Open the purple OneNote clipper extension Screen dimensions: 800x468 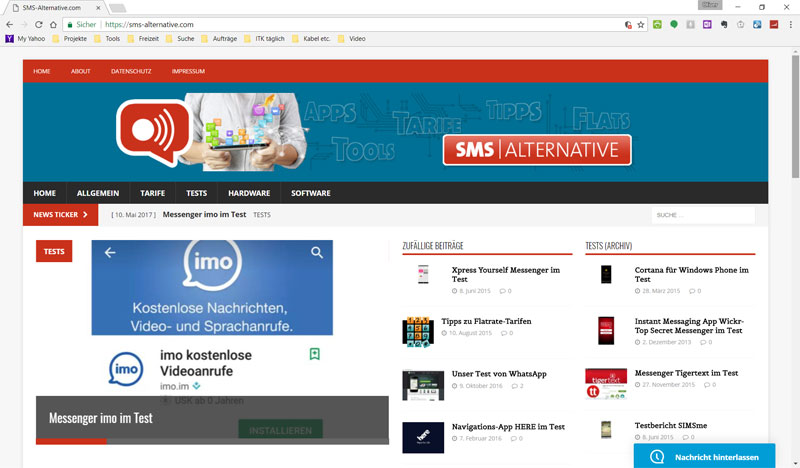707,24
